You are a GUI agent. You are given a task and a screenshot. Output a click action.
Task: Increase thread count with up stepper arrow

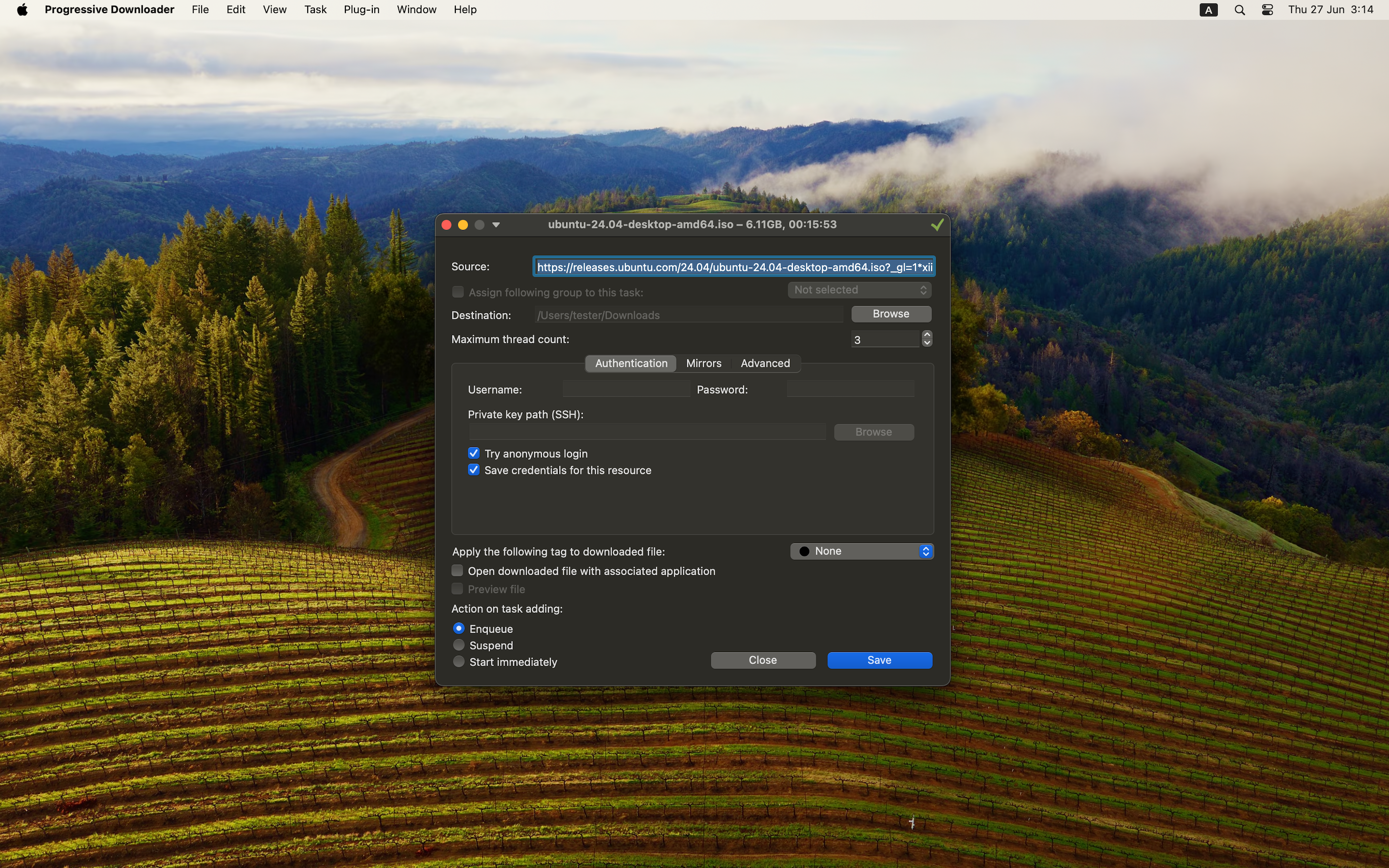927,335
